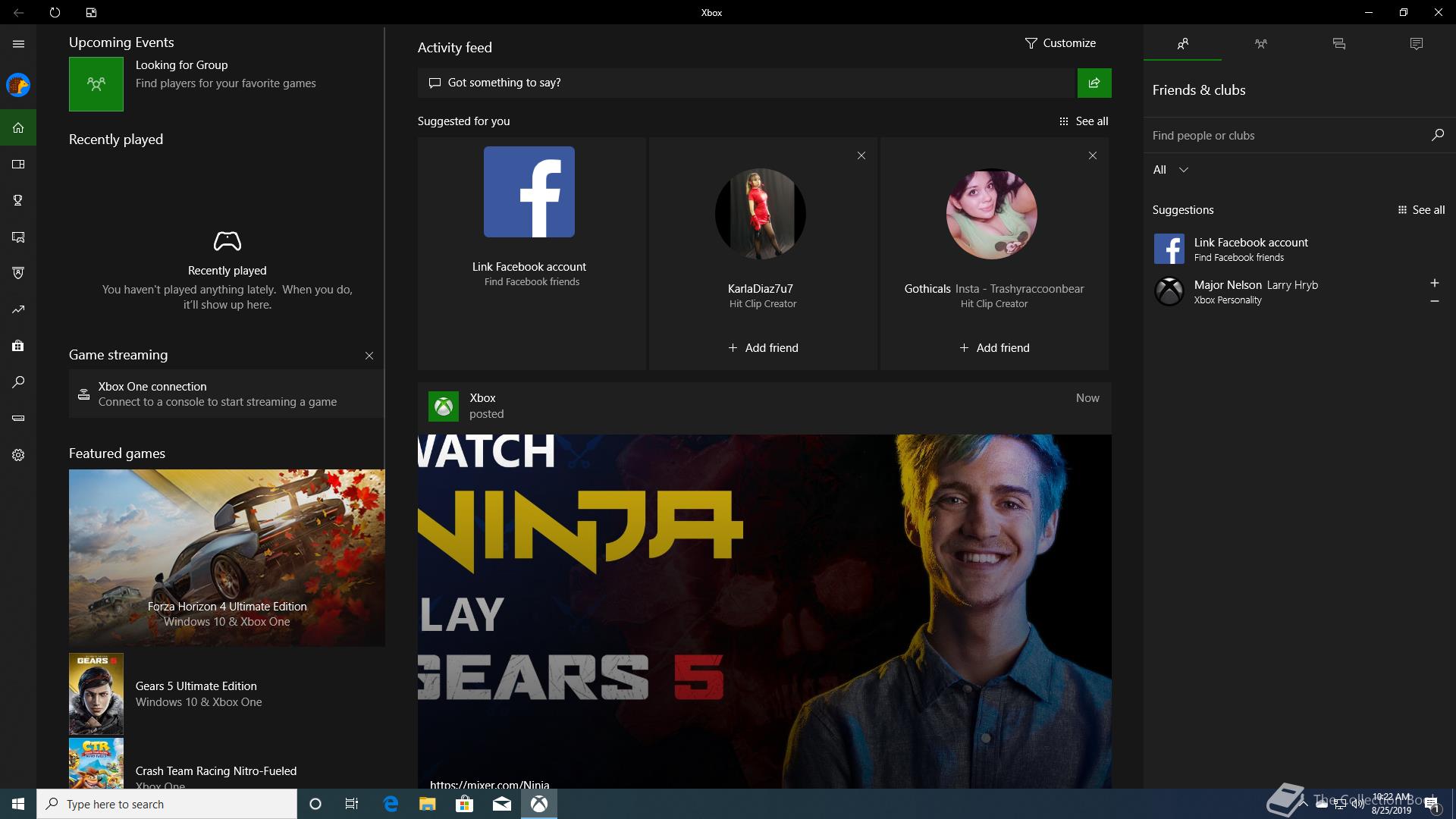Open the user profile avatar
The width and height of the screenshot is (1456, 819).
[x=18, y=85]
